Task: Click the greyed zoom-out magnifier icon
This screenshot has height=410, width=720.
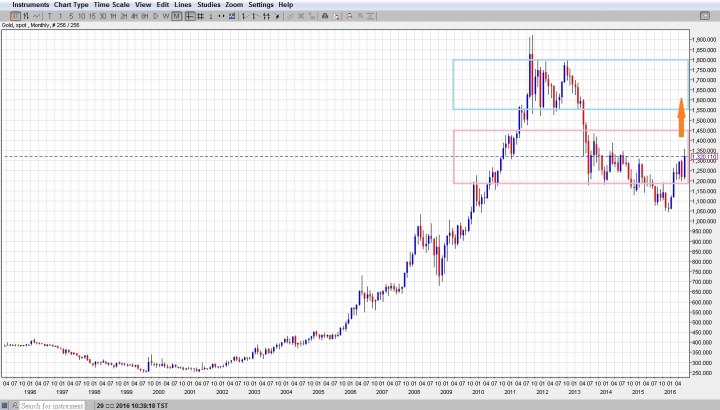Action: (360, 16)
